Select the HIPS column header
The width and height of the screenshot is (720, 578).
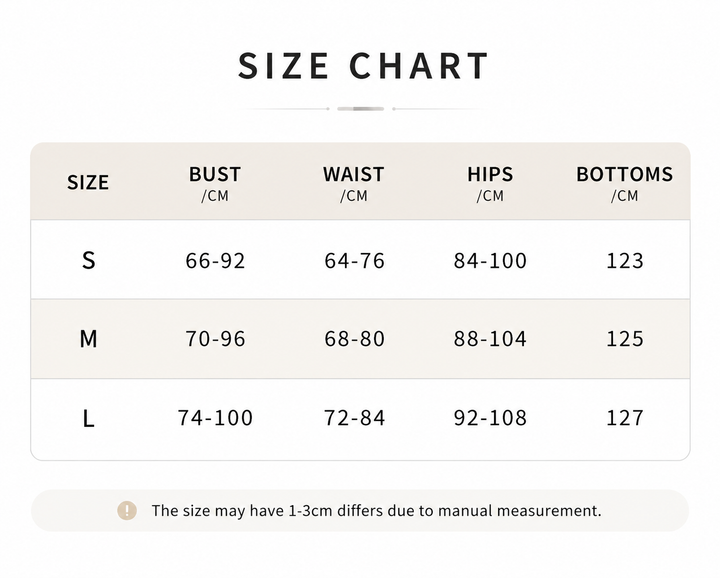coord(490,183)
